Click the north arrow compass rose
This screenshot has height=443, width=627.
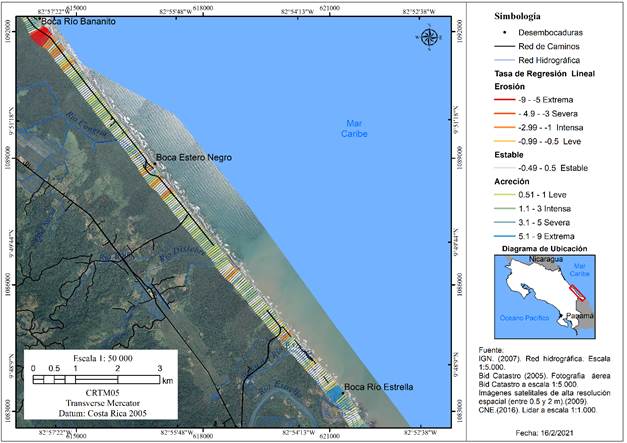point(430,37)
